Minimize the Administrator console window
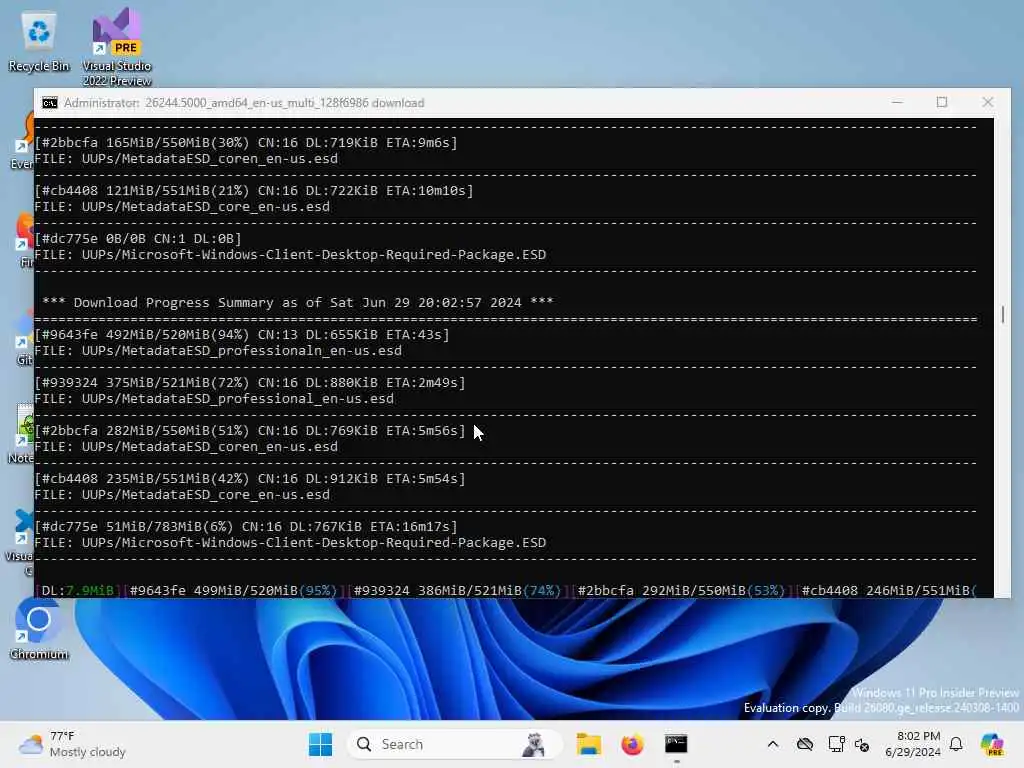Image resolution: width=1024 pixels, height=768 pixels. click(897, 103)
